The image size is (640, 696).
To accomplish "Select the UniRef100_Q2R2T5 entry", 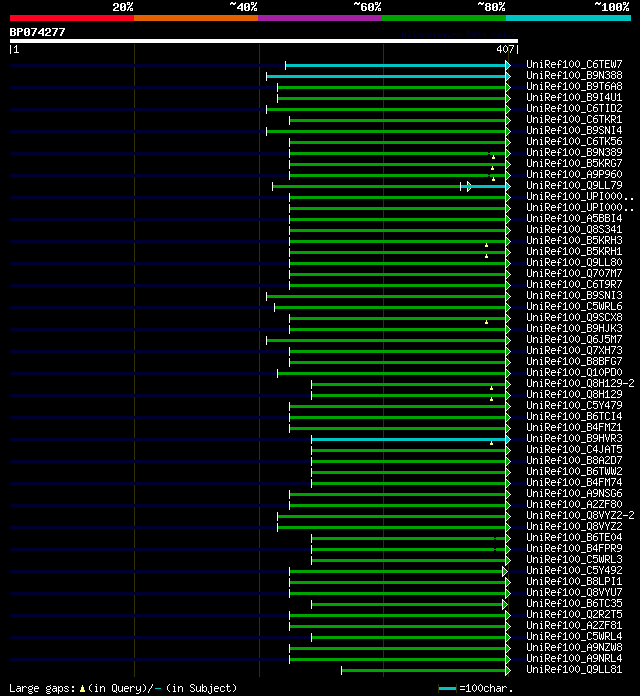I will (x=574, y=614).
